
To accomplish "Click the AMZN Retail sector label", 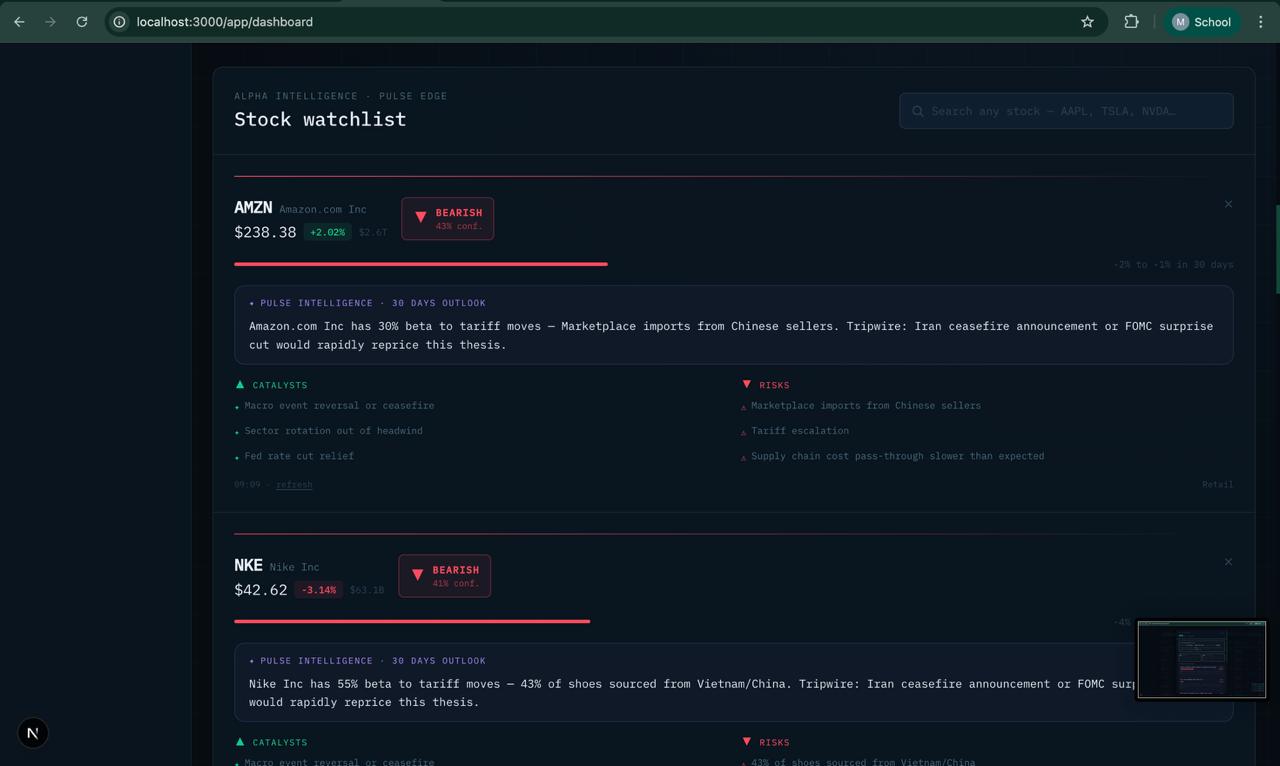I will [x=1217, y=484].
